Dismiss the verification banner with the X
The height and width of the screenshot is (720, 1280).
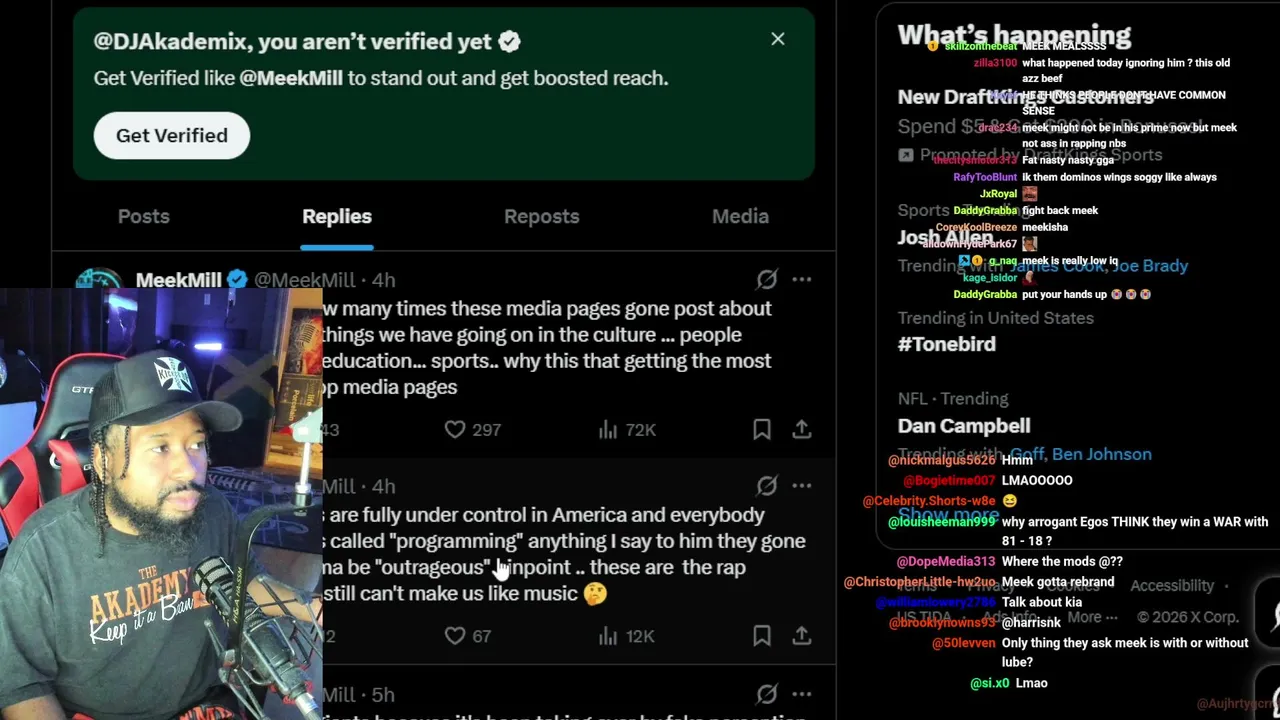pos(778,39)
